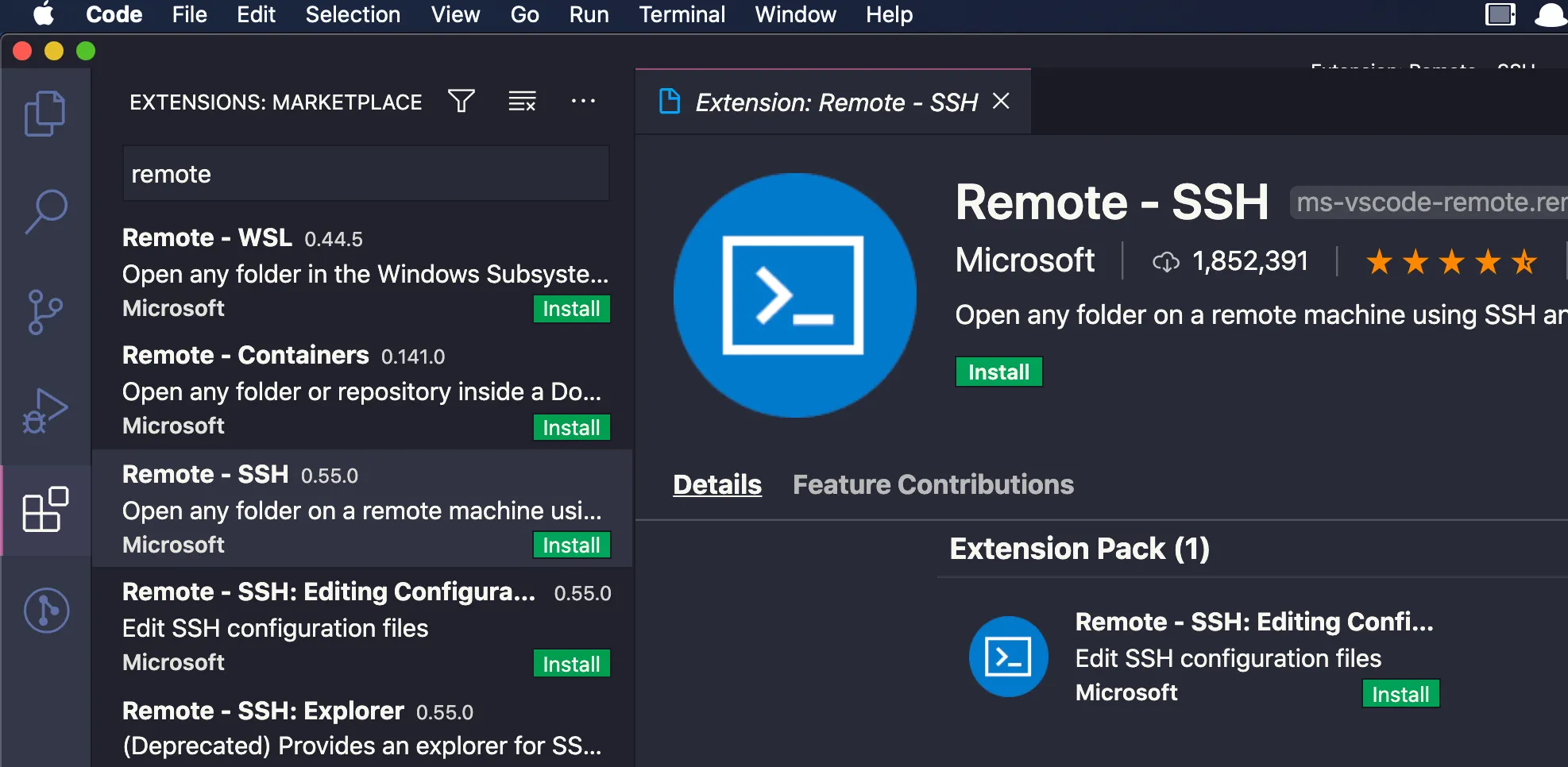
Task: Install the Remote - WSL extension
Action: [571, 309]
